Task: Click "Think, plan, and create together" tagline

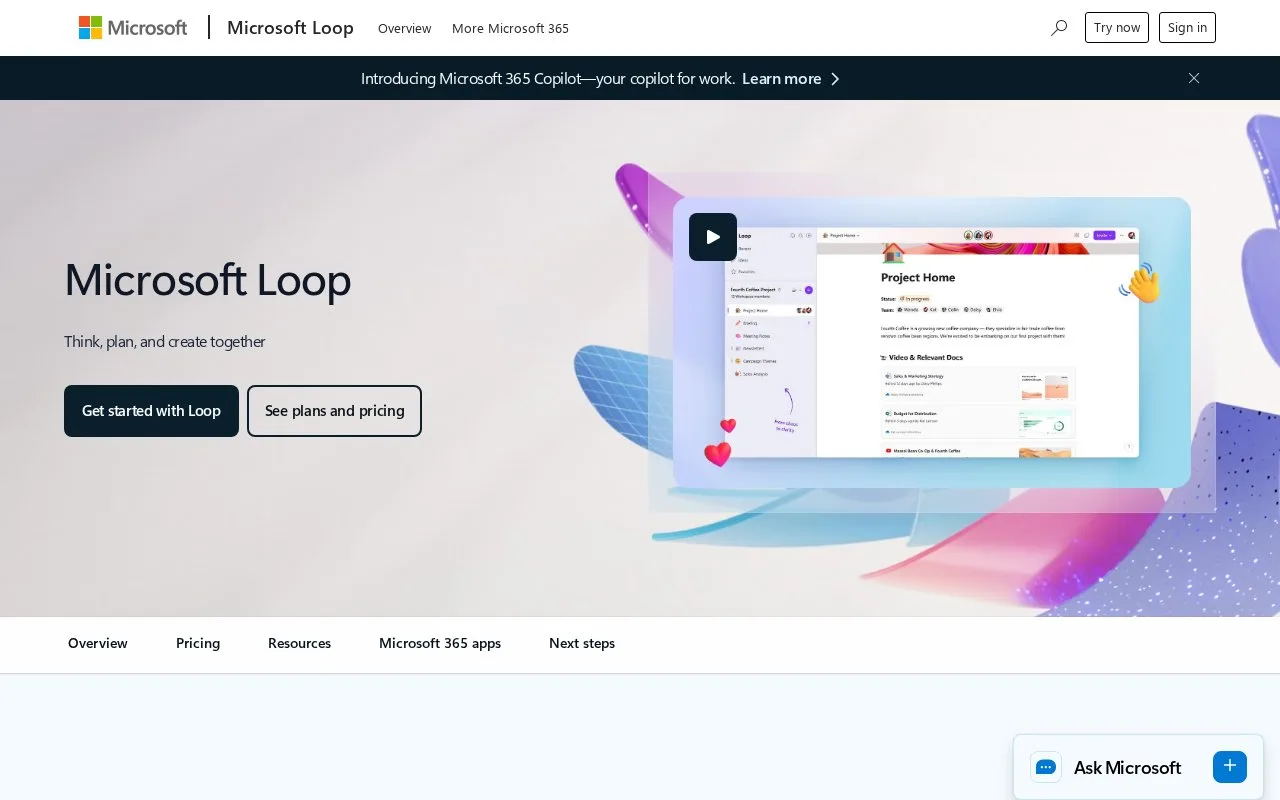Action: [165, 342]
